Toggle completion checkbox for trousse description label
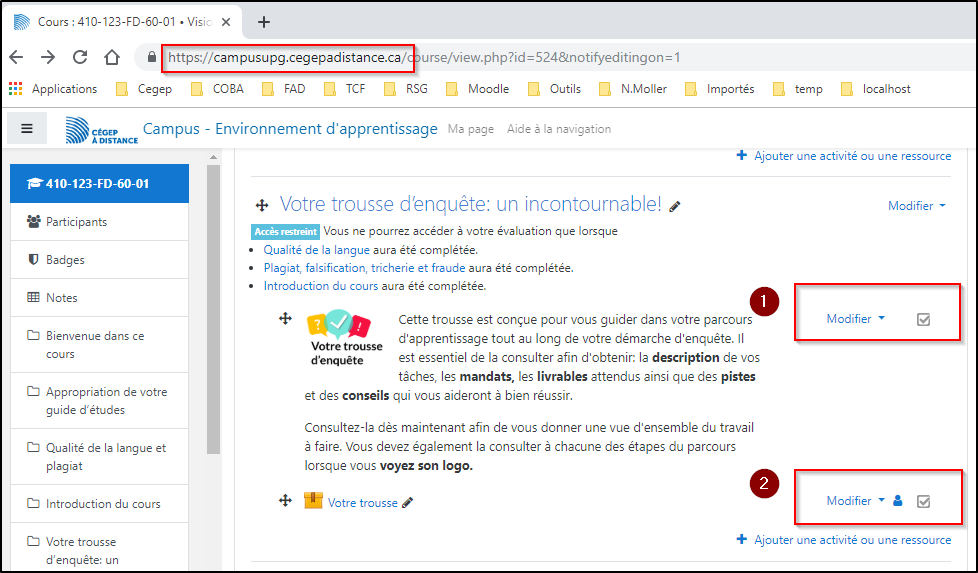The height and width of the screenshot is (573, 978). 923,320
